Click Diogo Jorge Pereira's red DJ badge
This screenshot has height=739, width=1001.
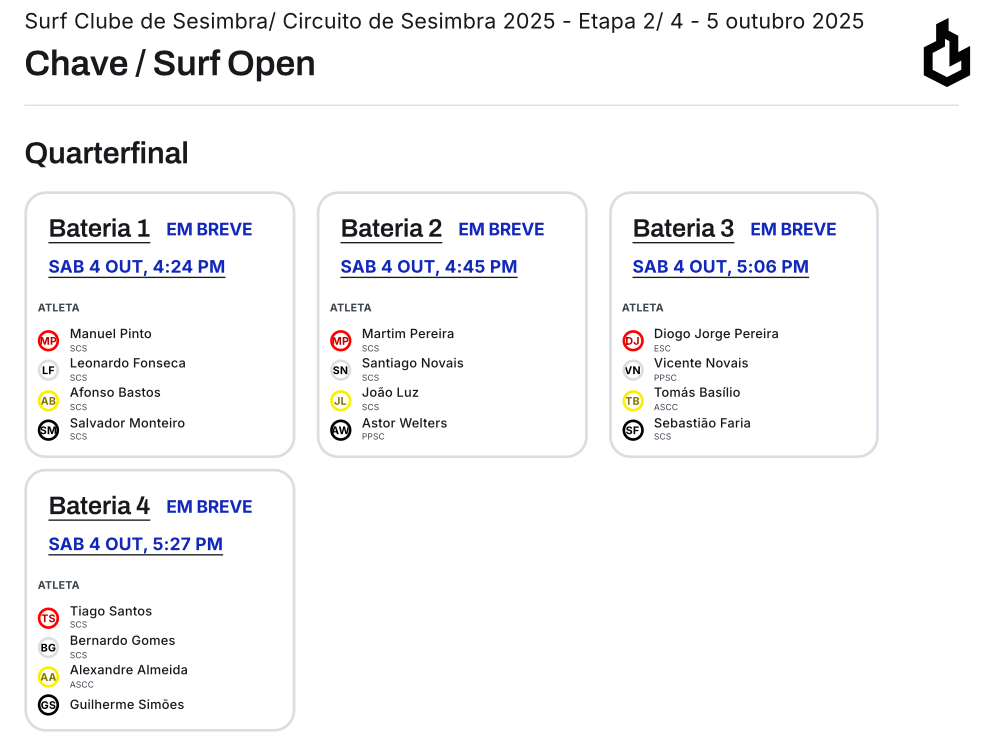click(x=632, y=340)
